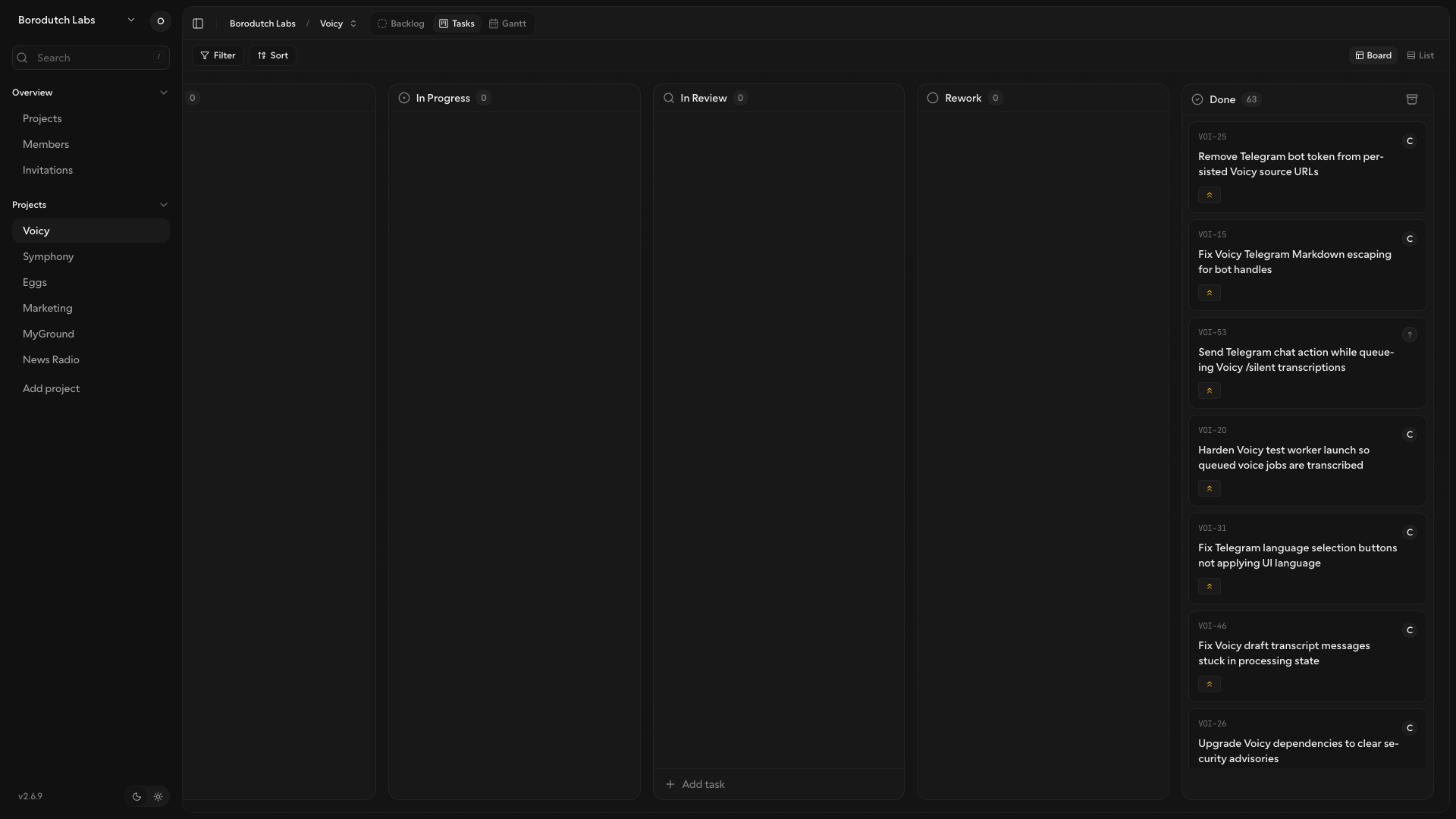The height and width of the screenshot is (819, 1456).
Task: Click the Done column count 63
Action: tap(1251, 99)
